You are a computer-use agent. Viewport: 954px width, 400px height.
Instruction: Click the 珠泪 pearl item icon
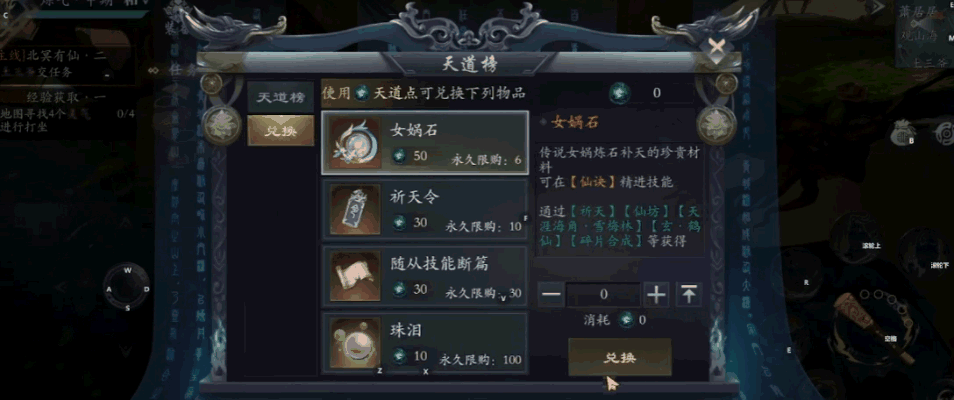tap(355, 343)
